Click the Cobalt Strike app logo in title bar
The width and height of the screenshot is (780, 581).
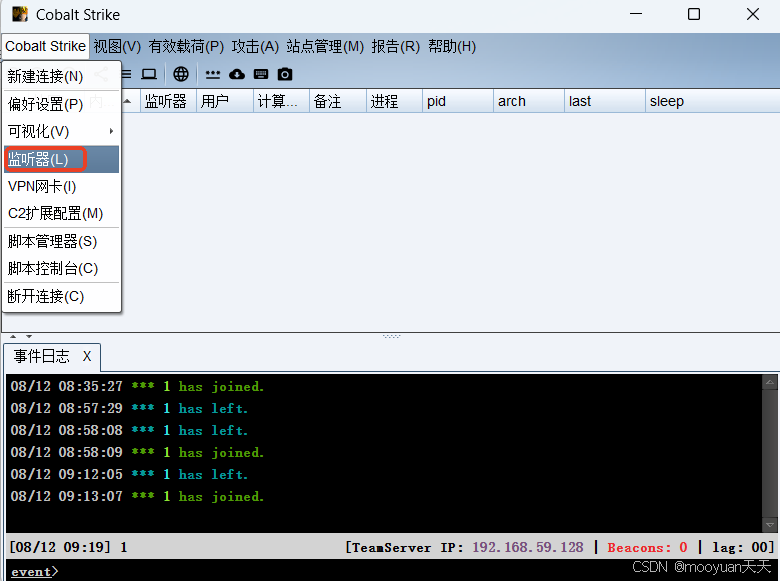pos(19,14)
